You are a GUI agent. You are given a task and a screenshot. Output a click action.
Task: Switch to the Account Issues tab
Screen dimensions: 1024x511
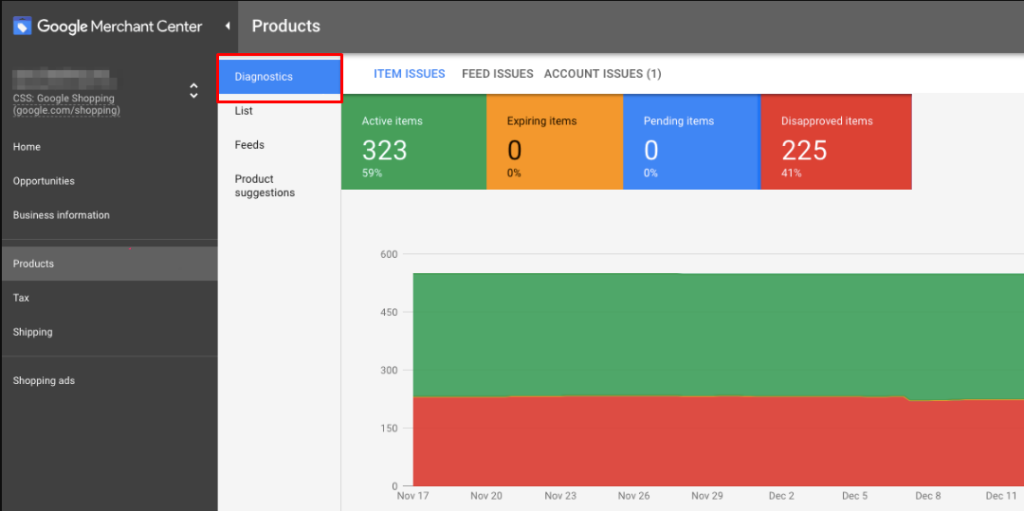(602, 74)
